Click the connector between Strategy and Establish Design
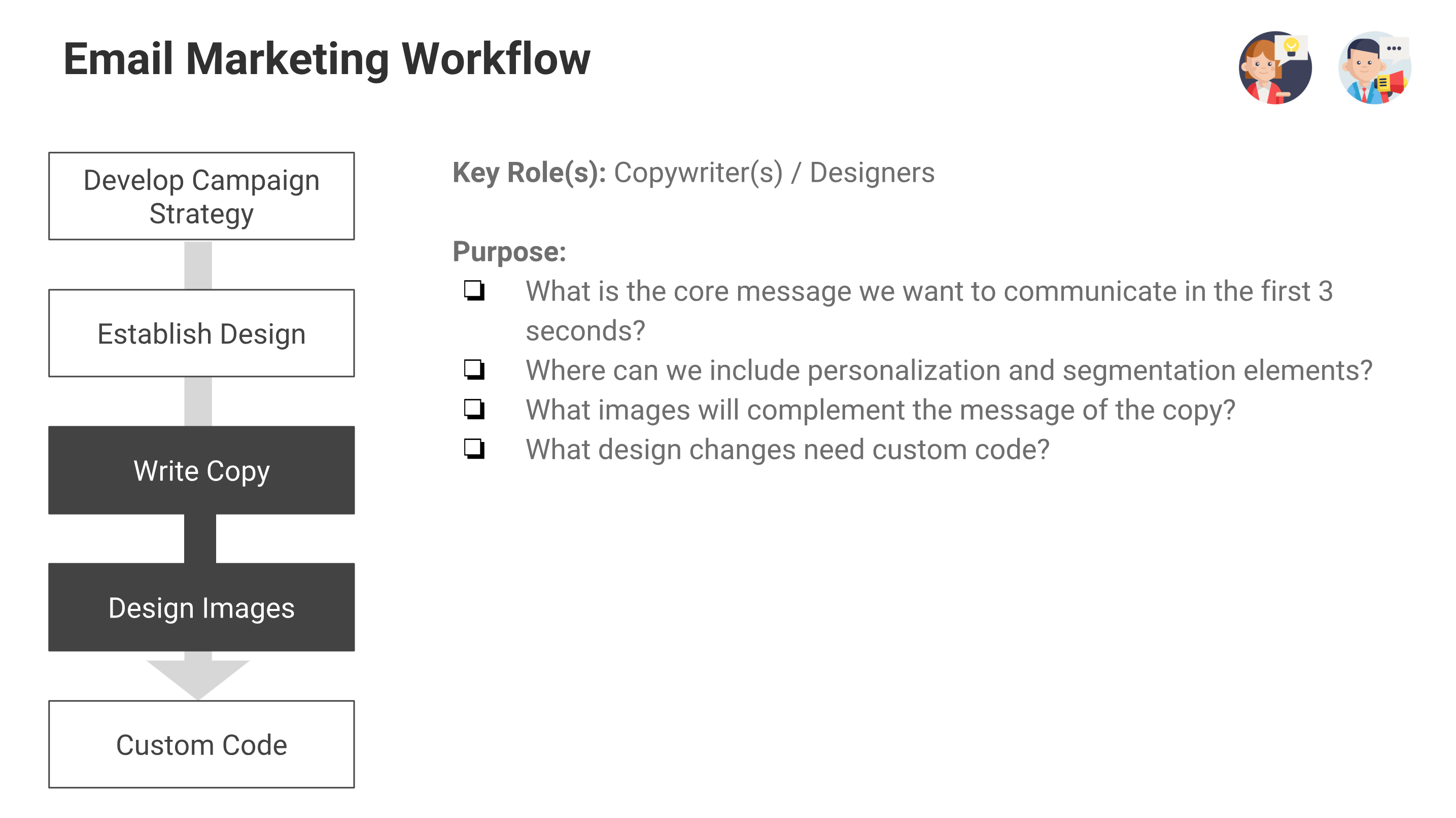This screenshot has height=818, width=1456. click(198, 265)
